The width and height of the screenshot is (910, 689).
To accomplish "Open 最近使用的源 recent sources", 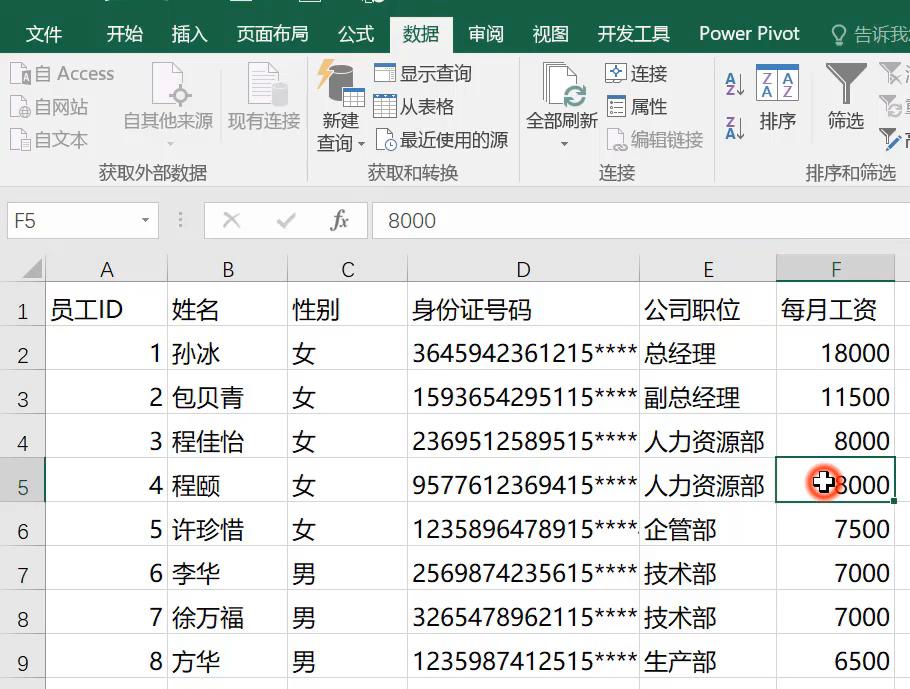I will pyautogui.click(x=442, y=140).
